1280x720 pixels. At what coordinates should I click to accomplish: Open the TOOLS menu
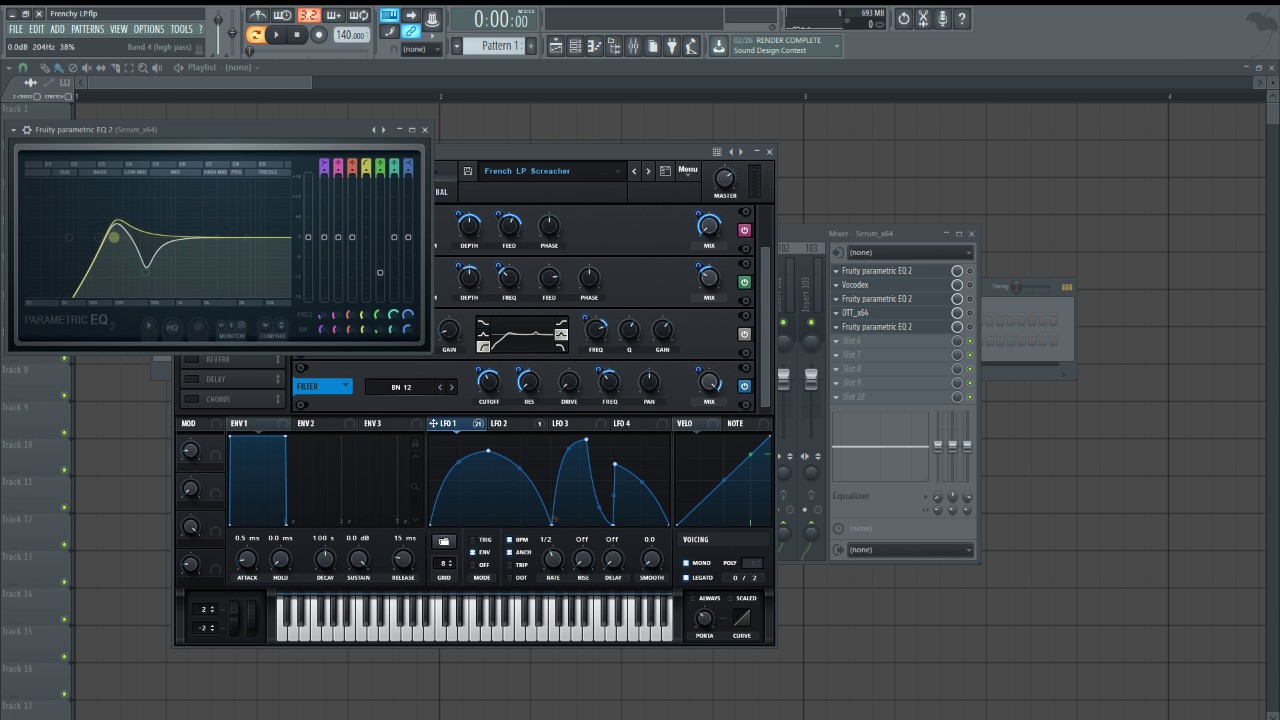(x=181, y=30)
